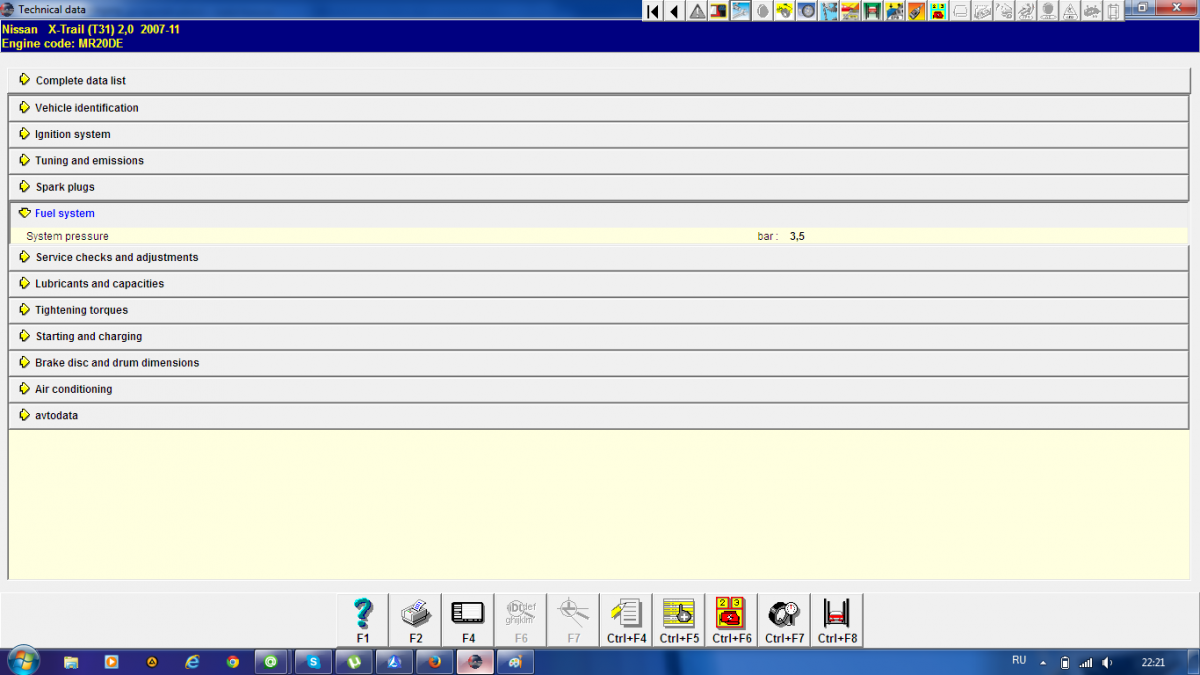Click the disabled F7 magnifier button

coord(574,620)
